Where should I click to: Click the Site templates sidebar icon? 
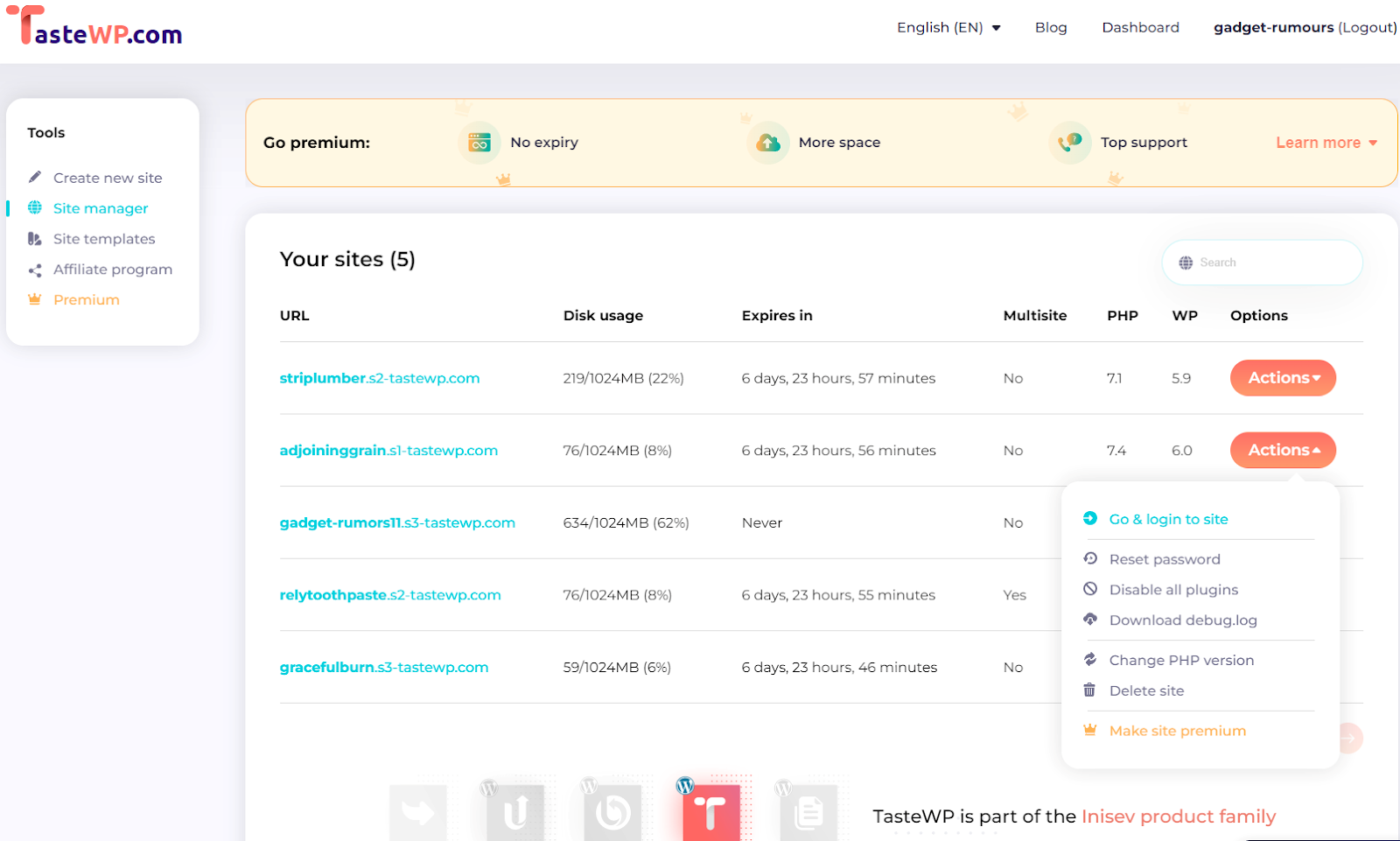[x=35, y=239]
